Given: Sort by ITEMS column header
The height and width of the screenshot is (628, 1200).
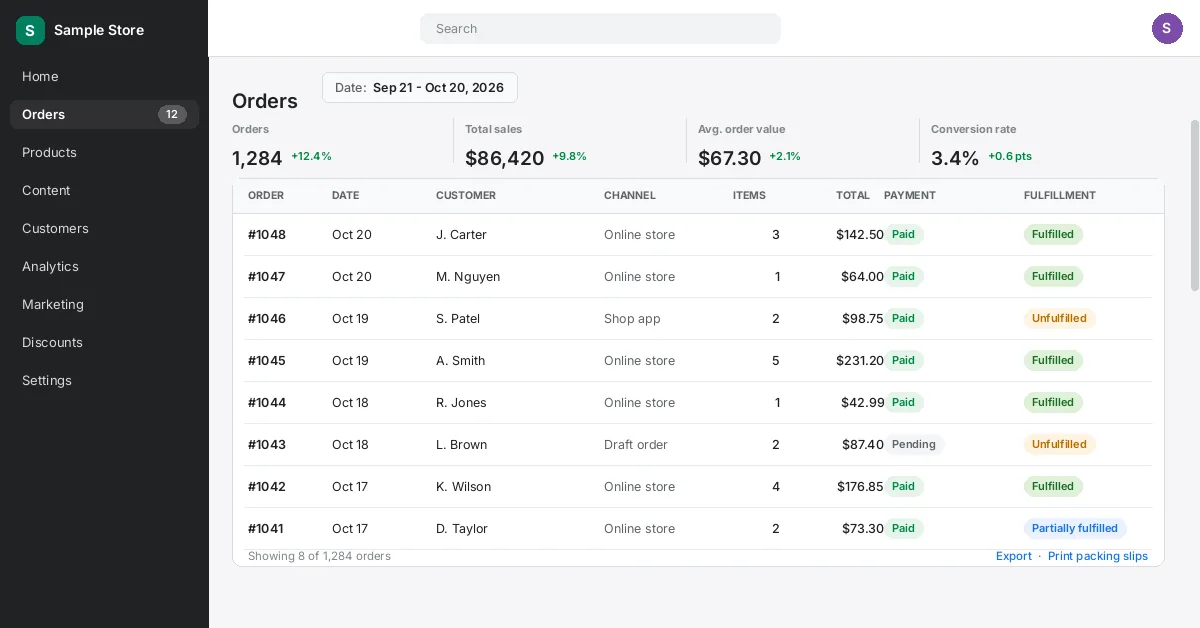Looking at the screenshot, I should tap(749, 195).
